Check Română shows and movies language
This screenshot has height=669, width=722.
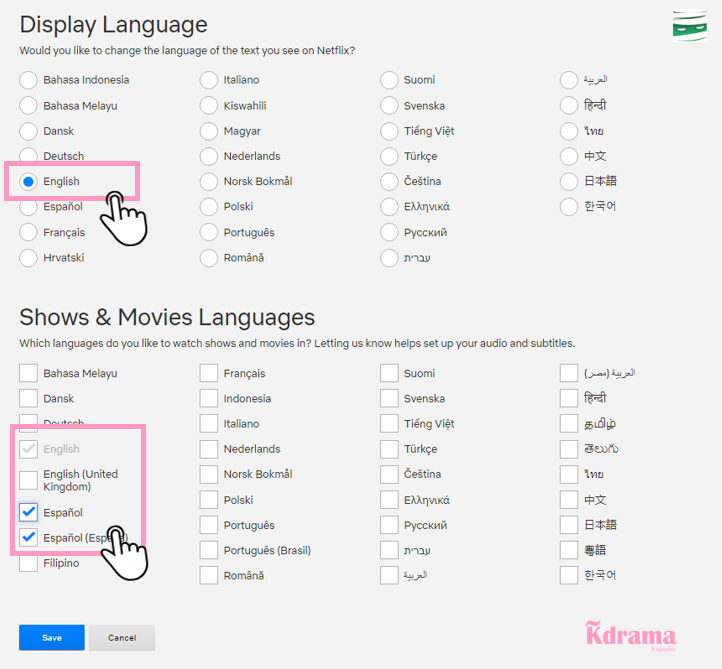pos(209,576)
